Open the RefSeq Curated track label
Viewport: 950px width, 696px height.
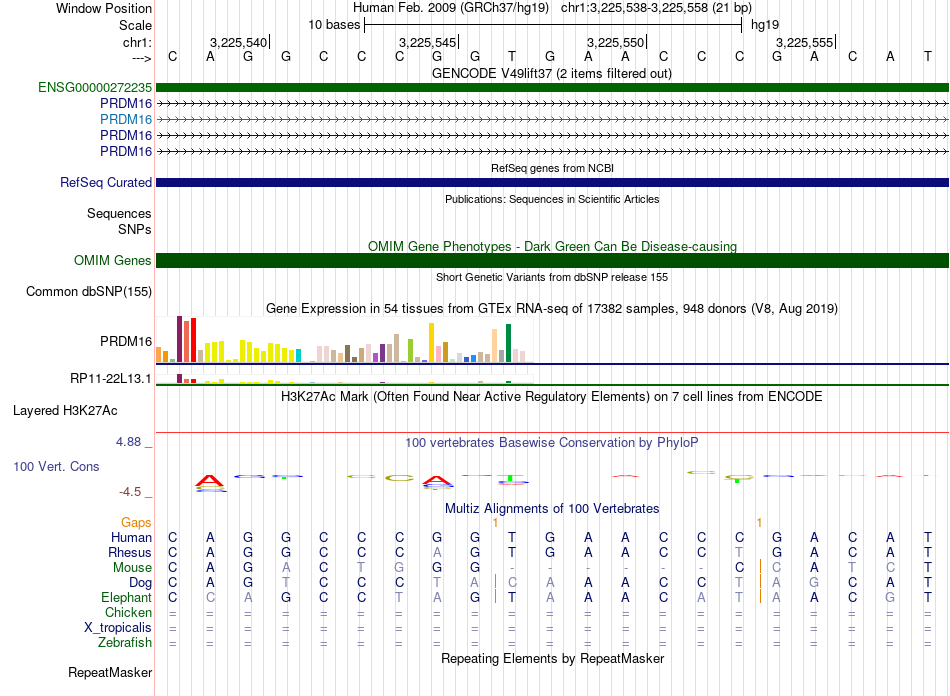point(106,182)
